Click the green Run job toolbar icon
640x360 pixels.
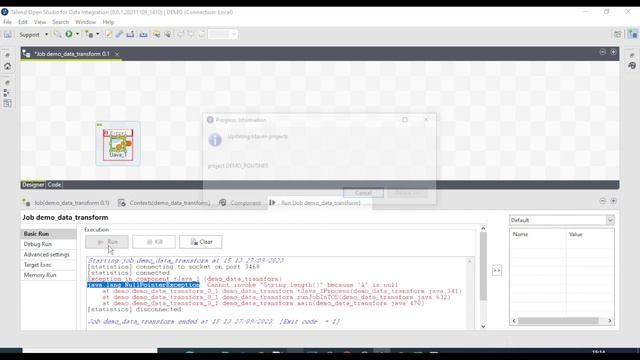pyautogui.click(x=69, y=34)
